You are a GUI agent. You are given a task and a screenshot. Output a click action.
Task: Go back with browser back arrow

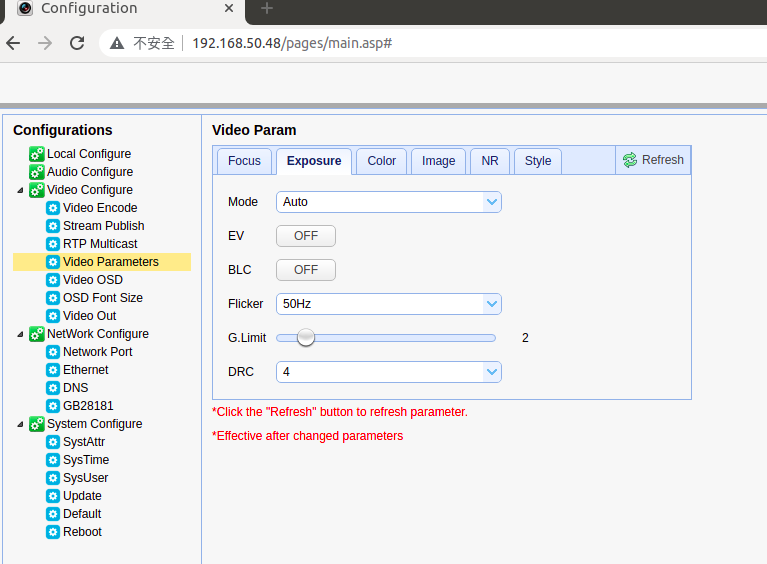click(13, 43)
